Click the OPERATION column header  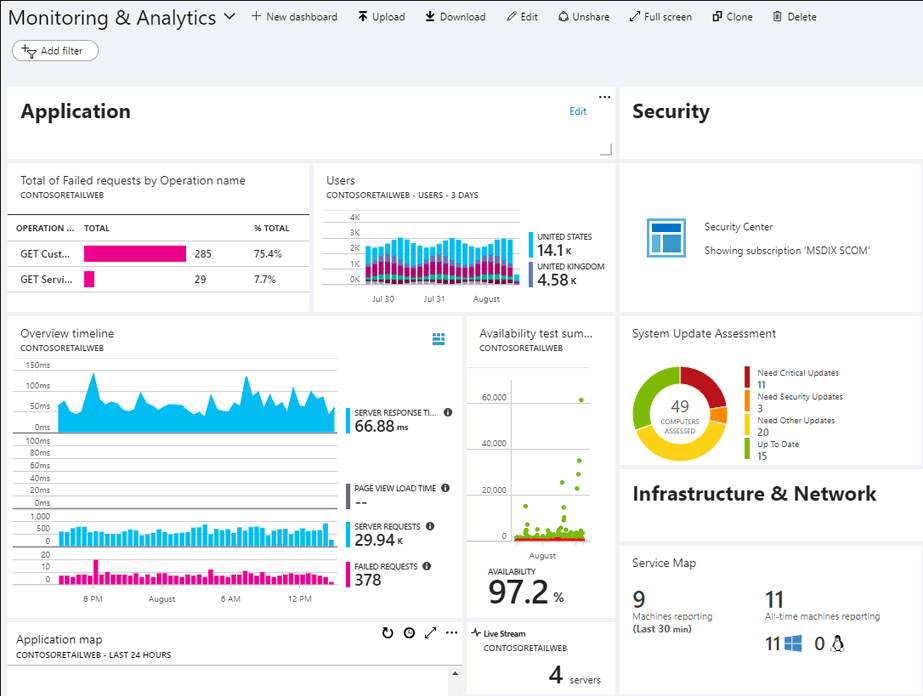45,228
